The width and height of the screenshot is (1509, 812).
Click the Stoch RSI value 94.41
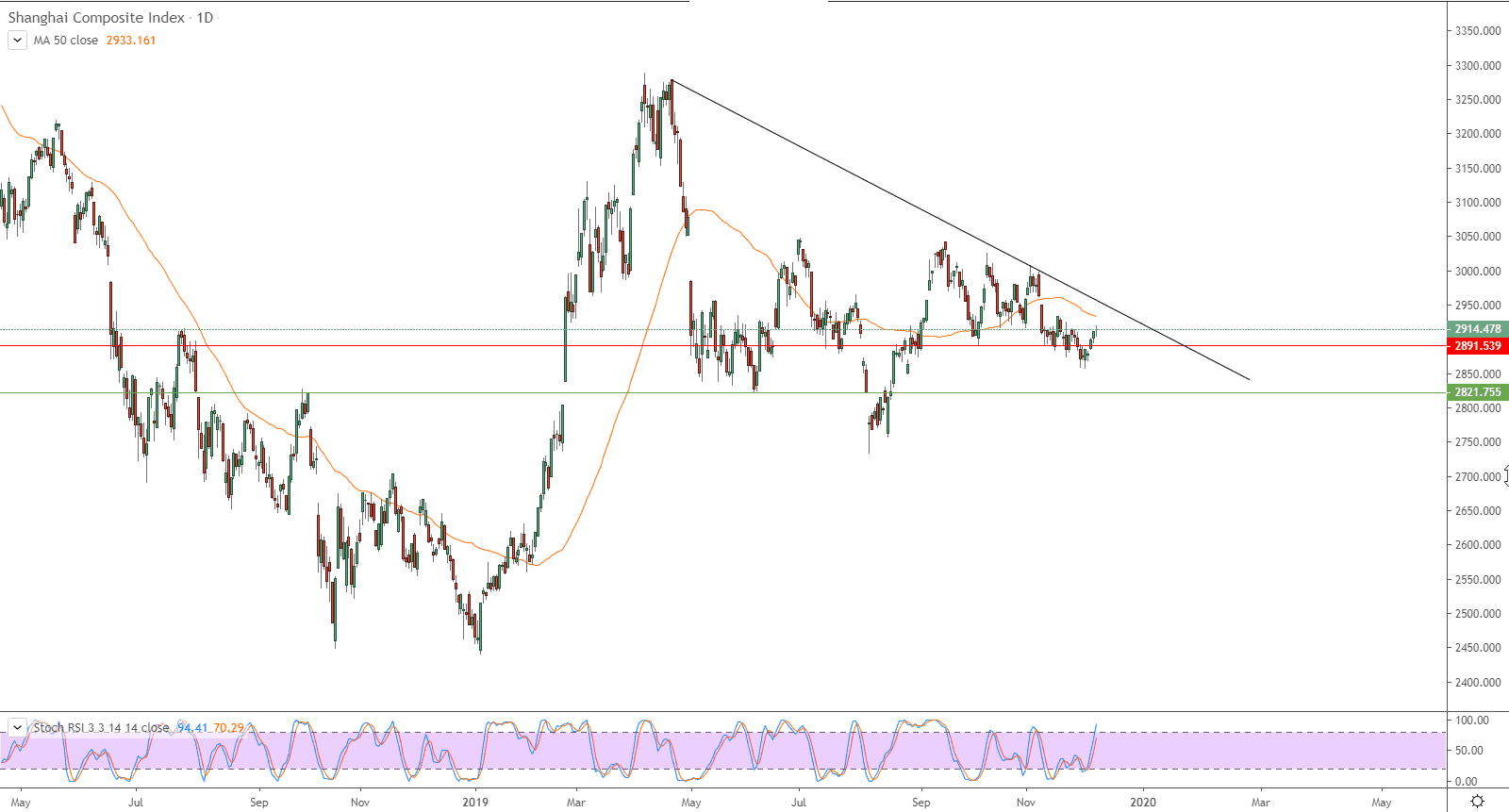[x=192, y=728]
